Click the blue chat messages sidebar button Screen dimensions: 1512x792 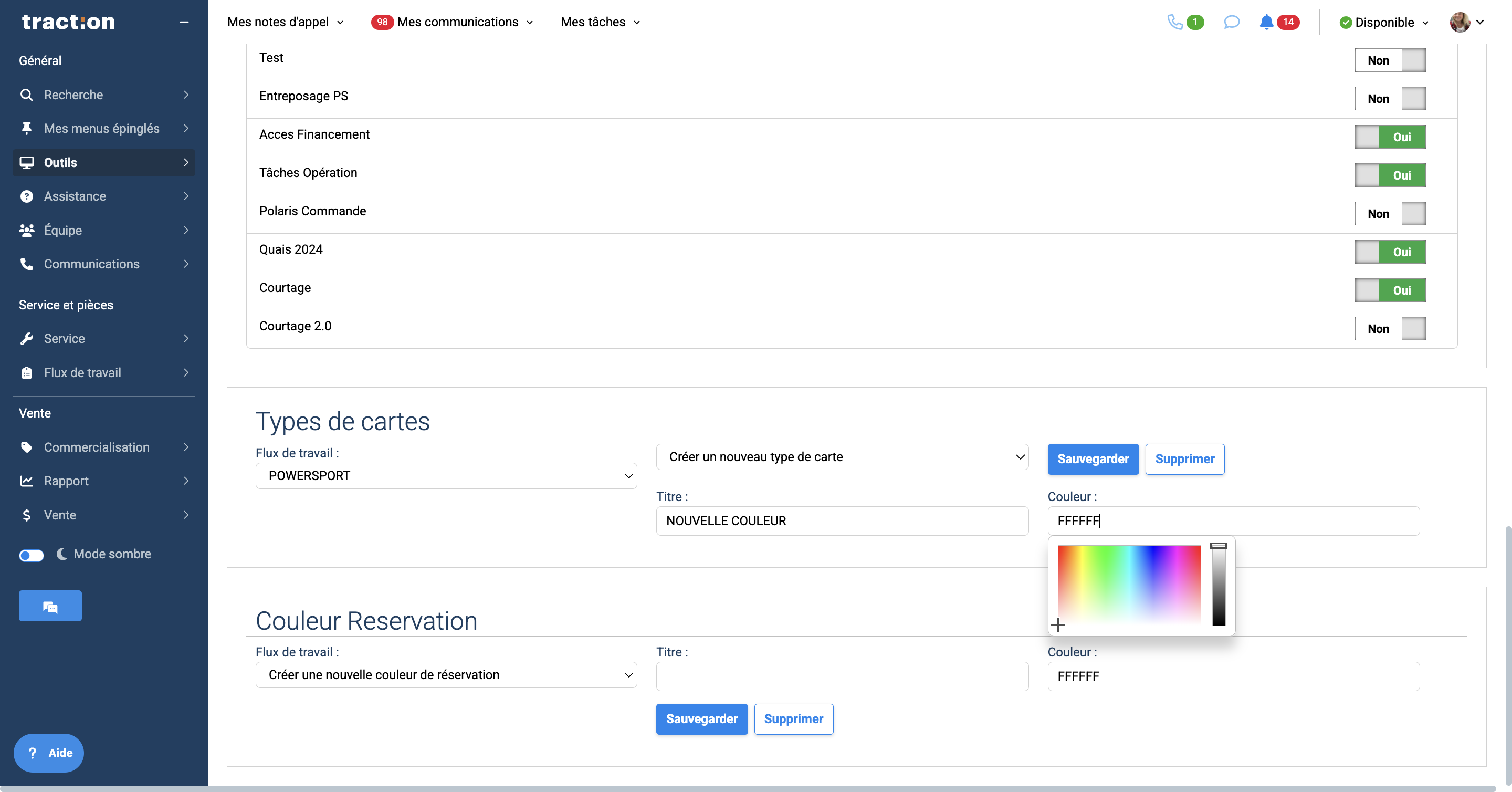point(50,606)
